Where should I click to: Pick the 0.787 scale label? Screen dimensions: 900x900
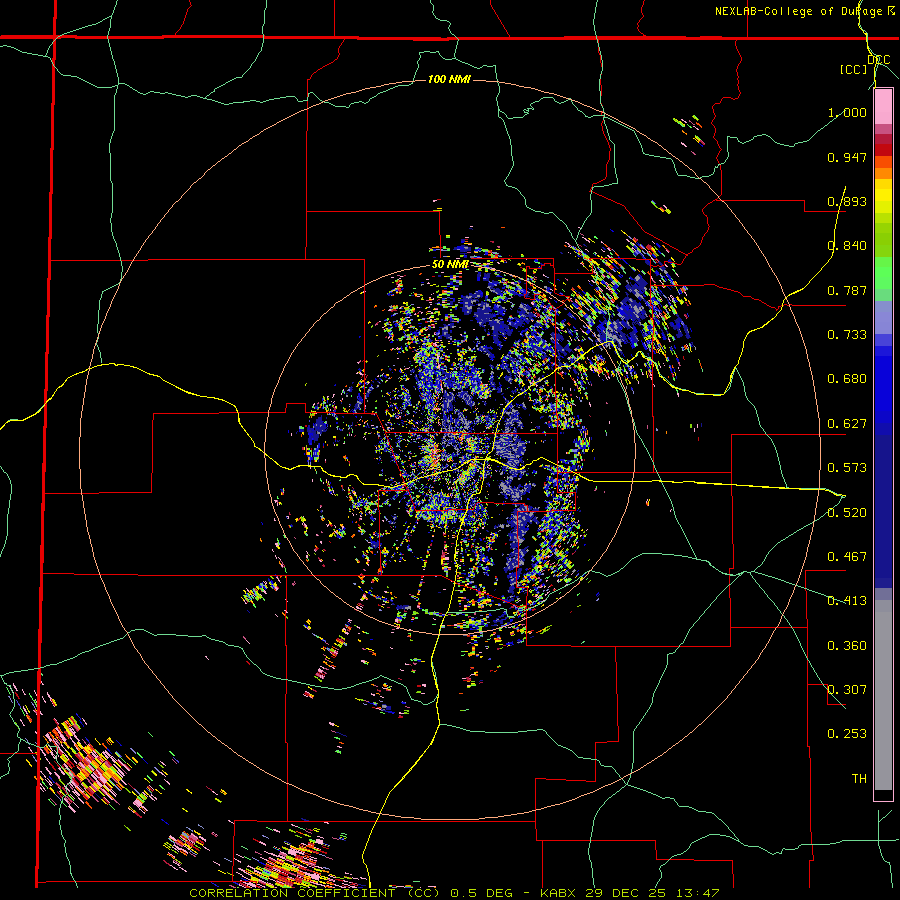(x=847, y=290)
